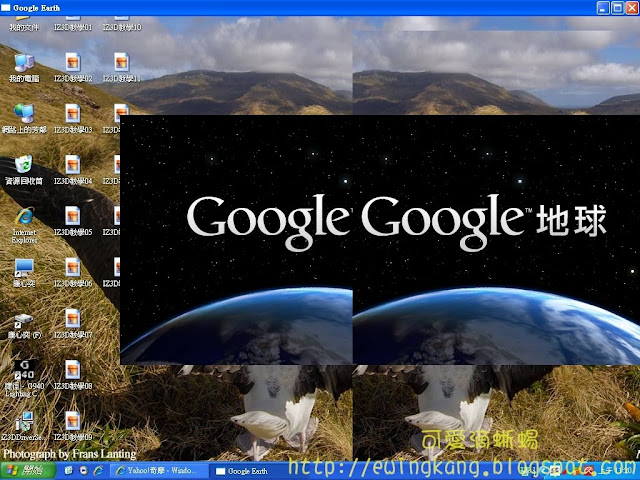
Task: Click the Google Earth window title bar
Action: (320, 8)
